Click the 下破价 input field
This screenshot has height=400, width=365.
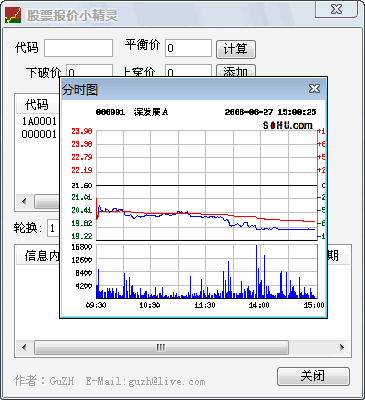click(x=89, y=71)
